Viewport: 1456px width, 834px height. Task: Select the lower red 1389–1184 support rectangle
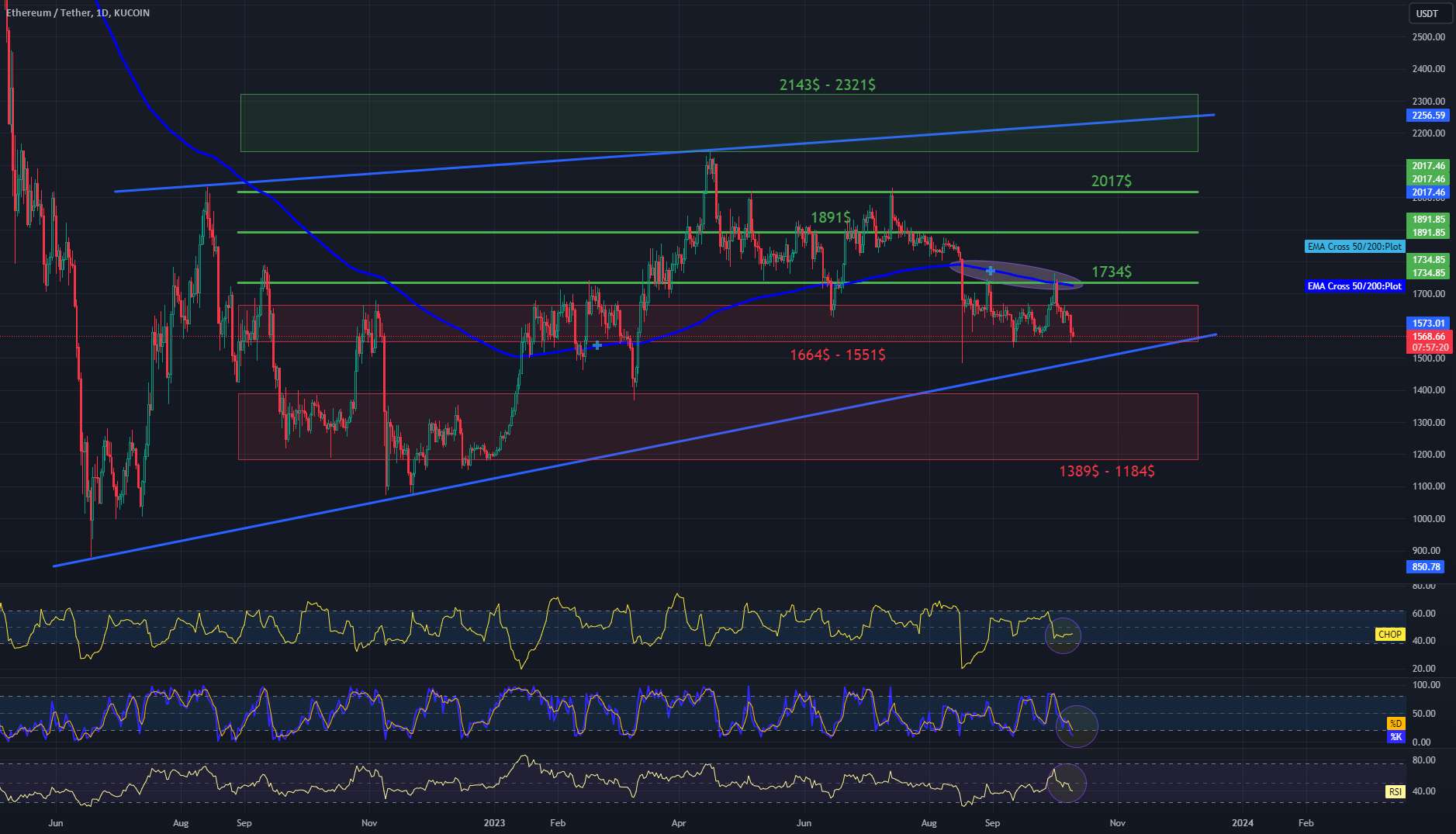[x=718, y=427]
